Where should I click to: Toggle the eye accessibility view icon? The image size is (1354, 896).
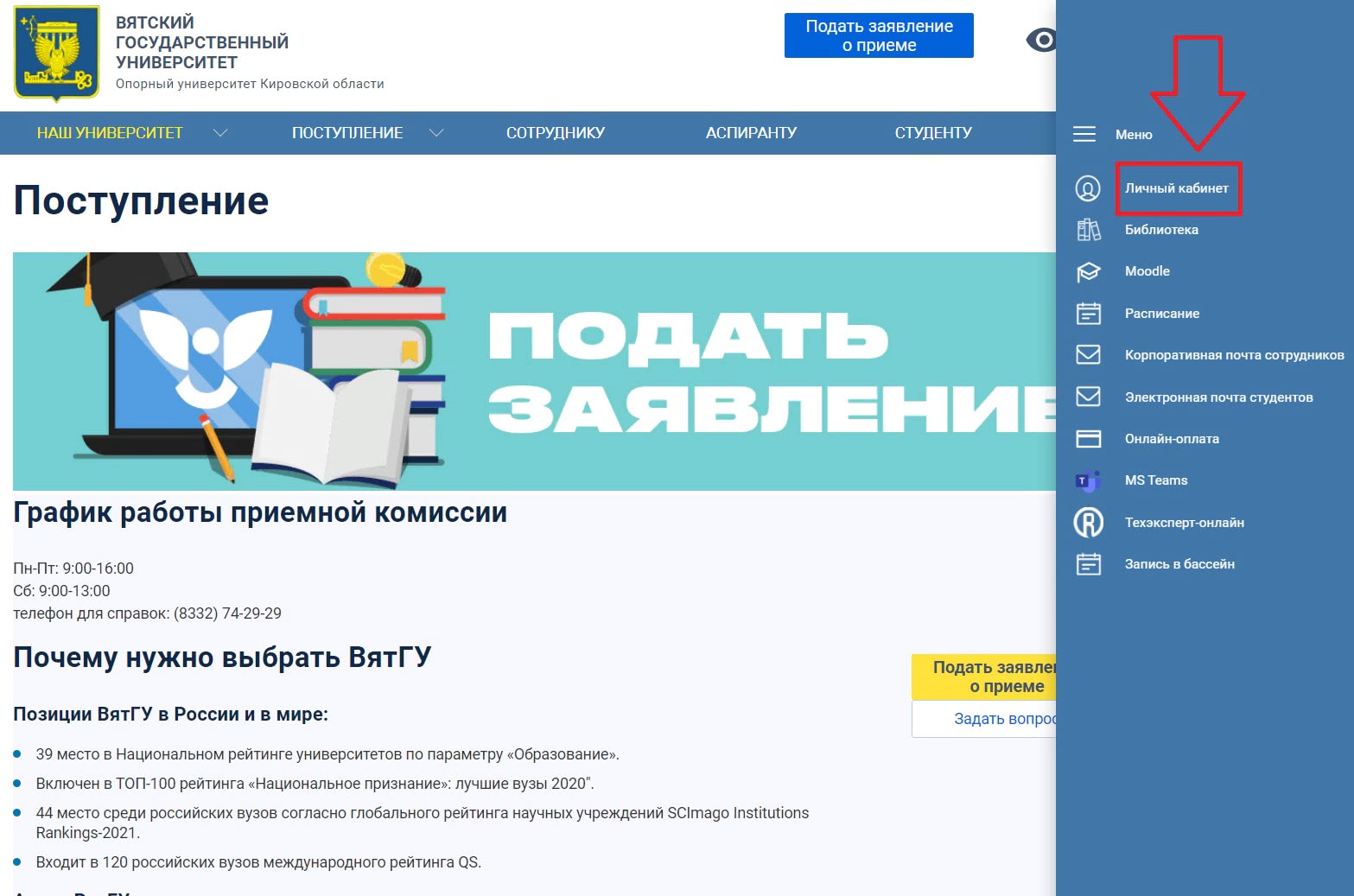point(1041,40)
